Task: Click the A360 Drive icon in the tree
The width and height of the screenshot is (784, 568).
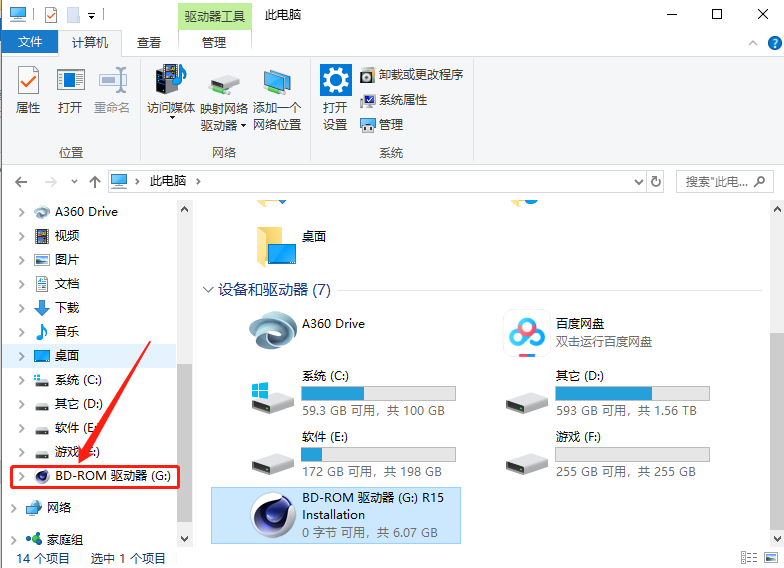Action: coord(42,212)
